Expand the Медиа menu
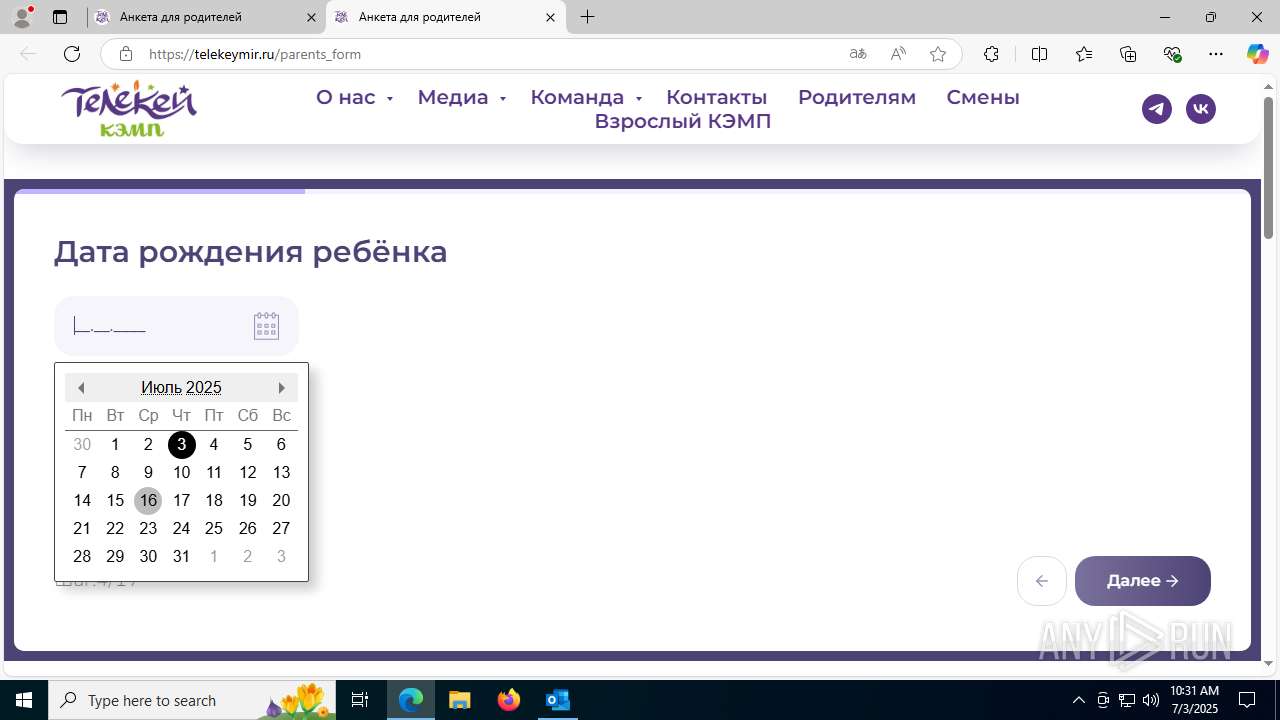Viewport: 1280px width, 720px height. (x=461, y=97)
